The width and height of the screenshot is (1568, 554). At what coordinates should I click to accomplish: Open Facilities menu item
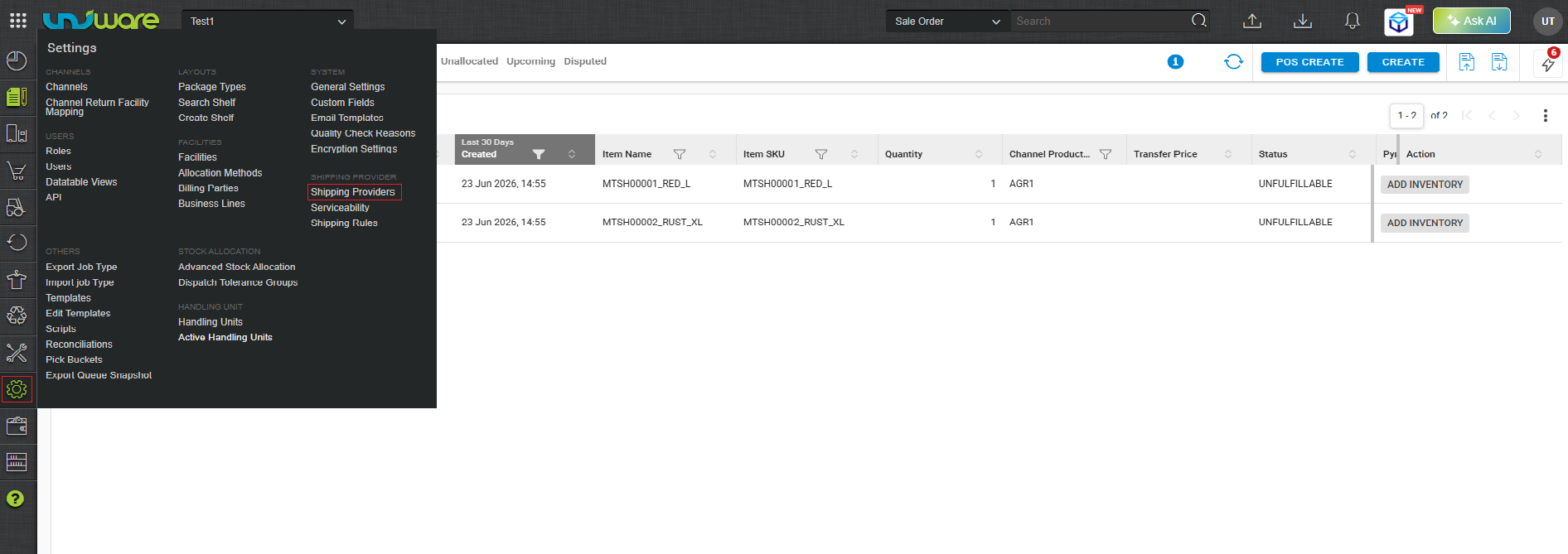(x=197, y=157)
